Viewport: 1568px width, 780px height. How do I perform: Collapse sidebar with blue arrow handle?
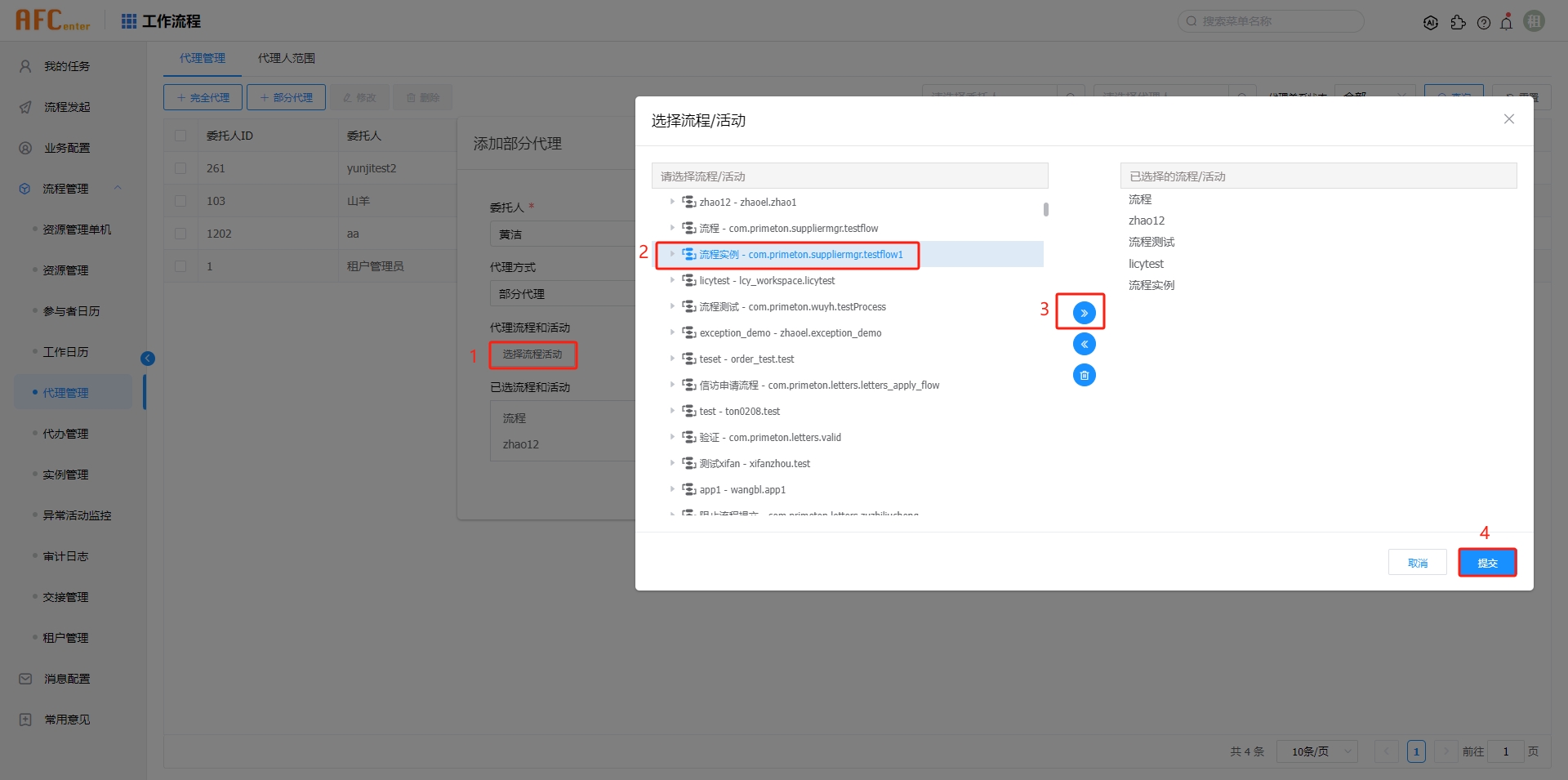(x=148, y=359)
